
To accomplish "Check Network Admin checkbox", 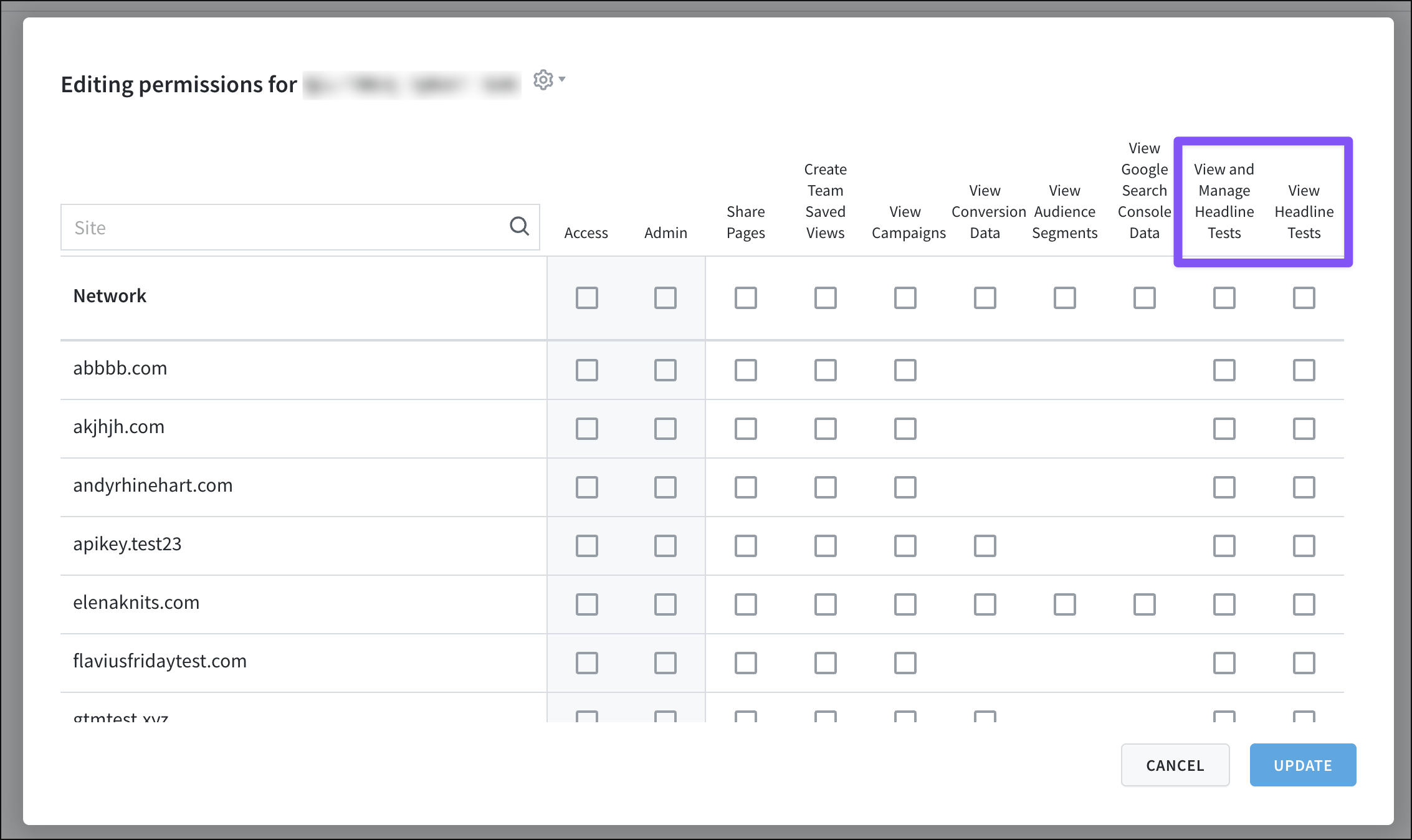I will [x=665, y=298].
